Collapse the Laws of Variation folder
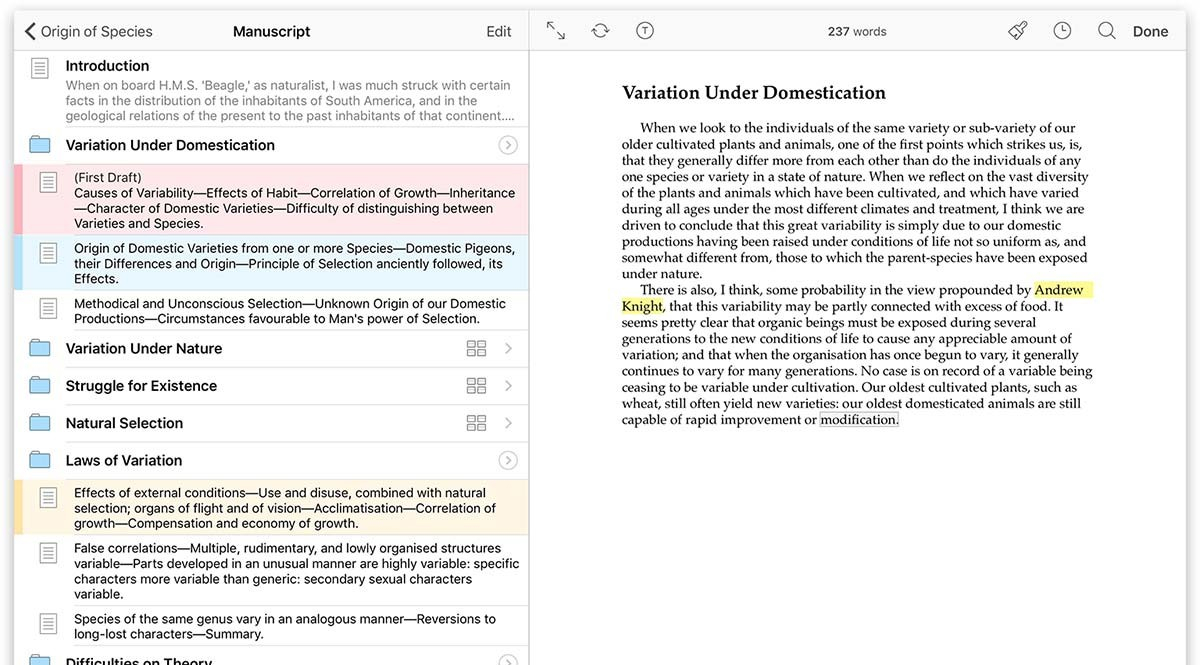Screen dimensions: 1200x665 pos(508,460)
